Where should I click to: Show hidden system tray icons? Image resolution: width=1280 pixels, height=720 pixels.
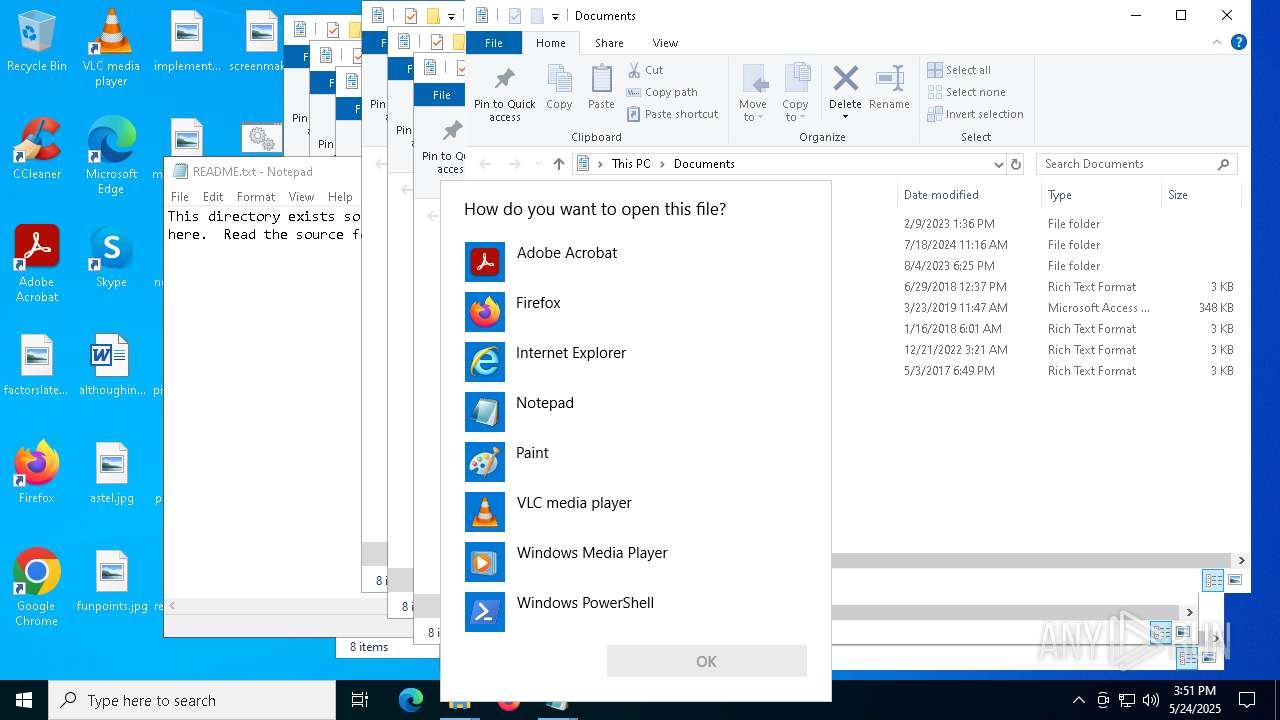(x=1078, y=700)
